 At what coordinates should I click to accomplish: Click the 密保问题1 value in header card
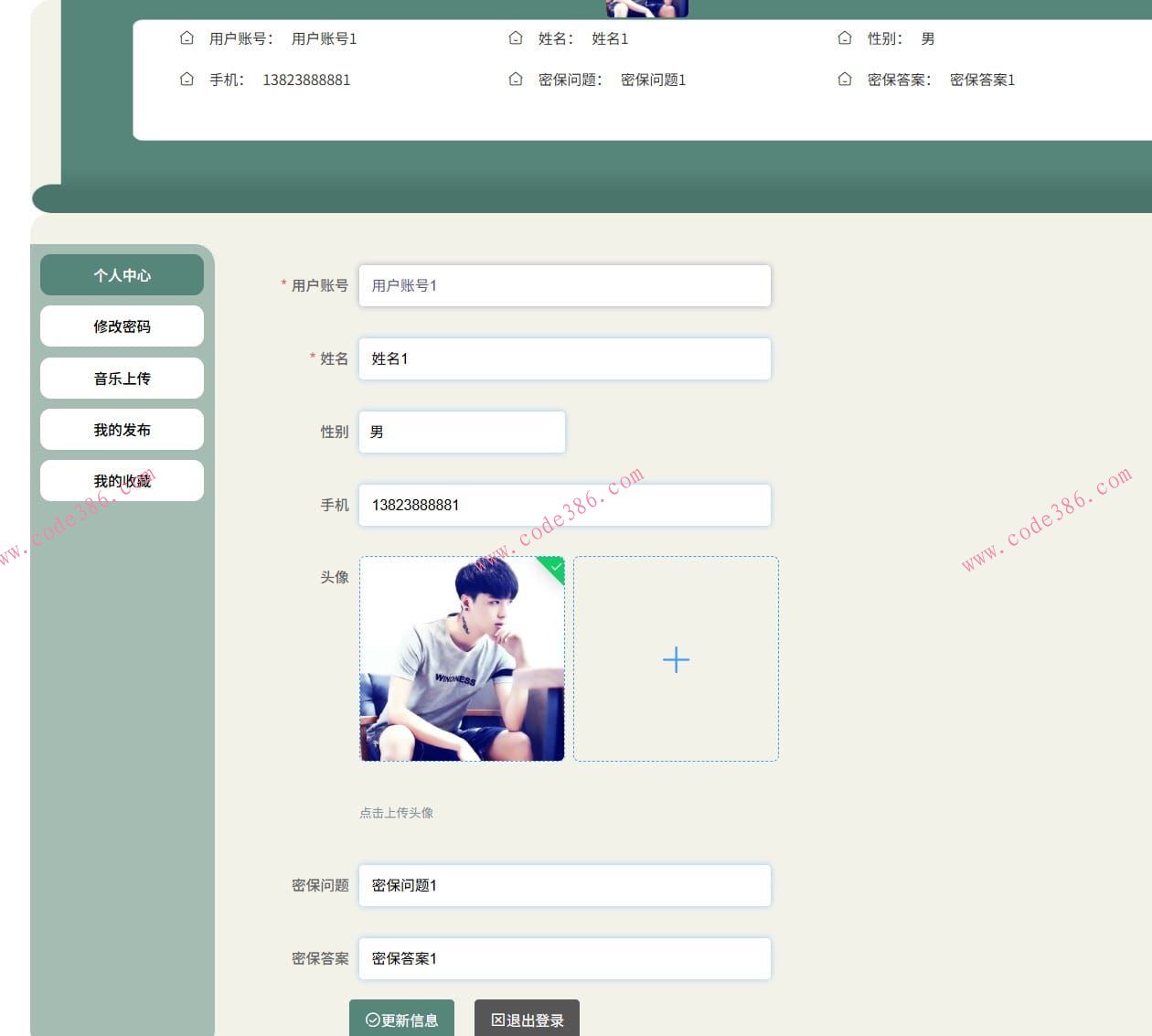tap(653, 80)
